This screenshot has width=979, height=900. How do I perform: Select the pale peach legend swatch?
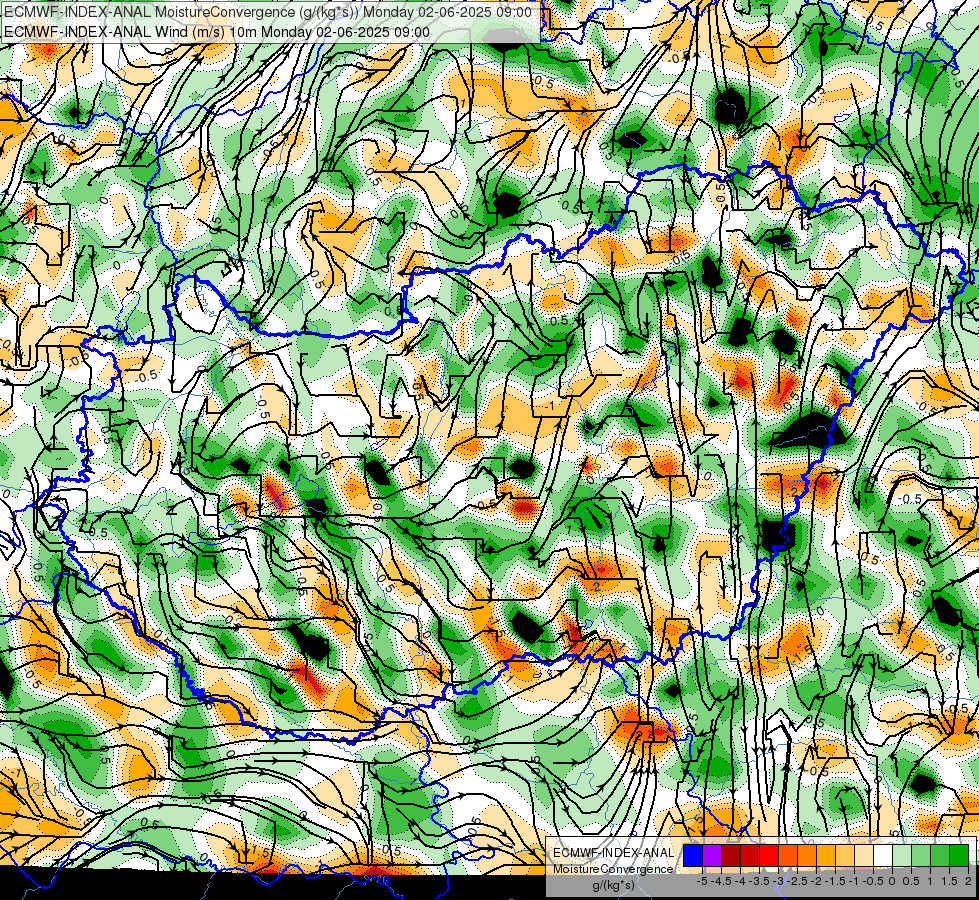tap(864, 855)
